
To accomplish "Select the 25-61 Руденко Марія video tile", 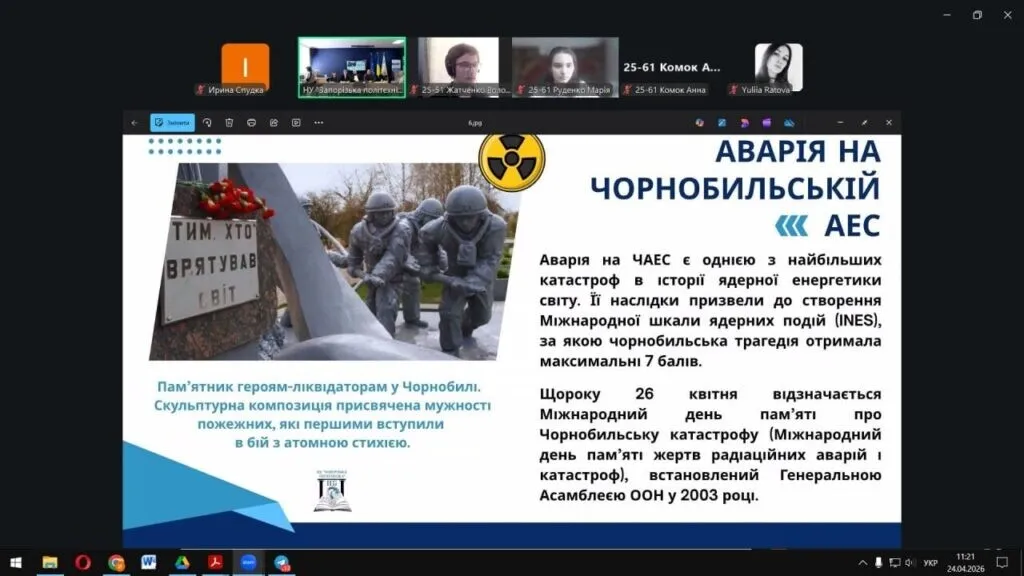I will (565, 68).
